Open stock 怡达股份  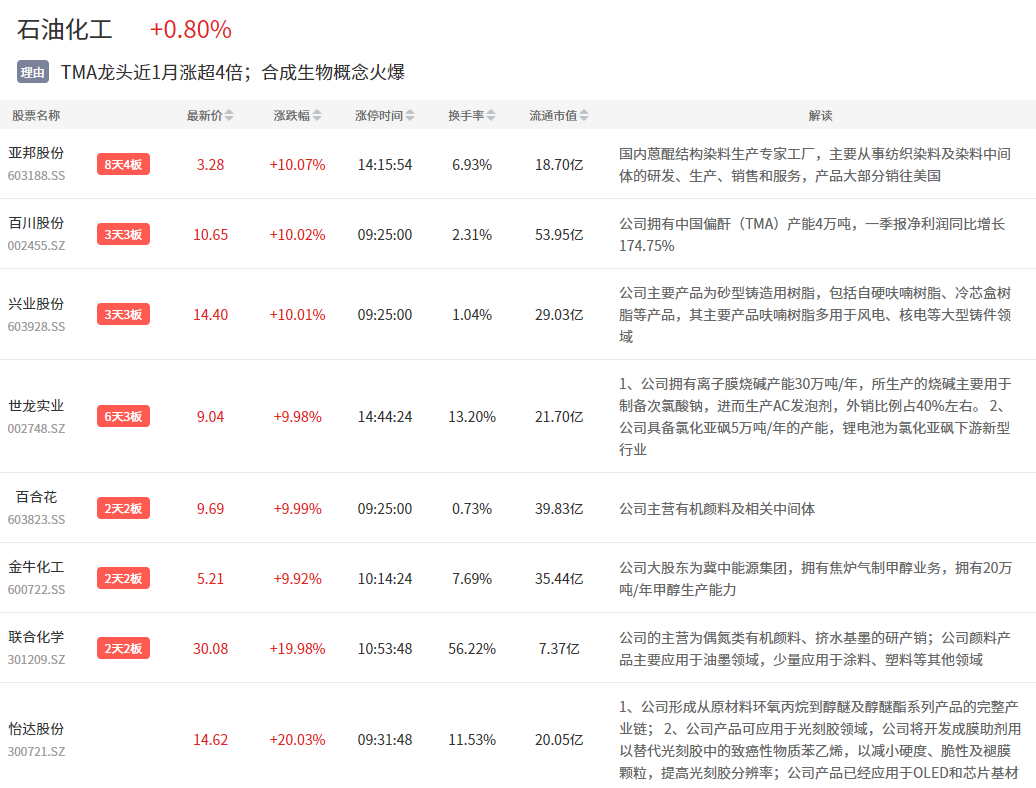36,729
